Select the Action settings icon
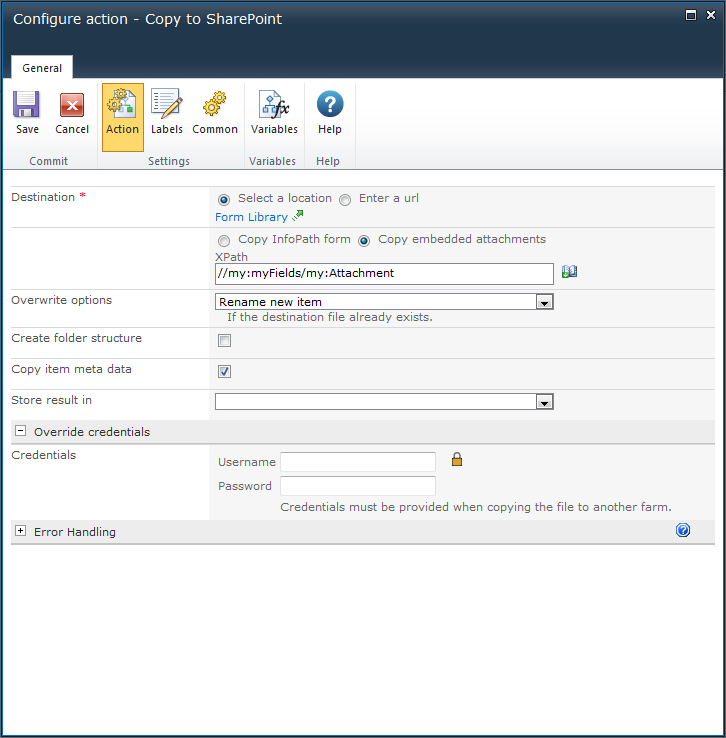726x738 pixels. 122,117
